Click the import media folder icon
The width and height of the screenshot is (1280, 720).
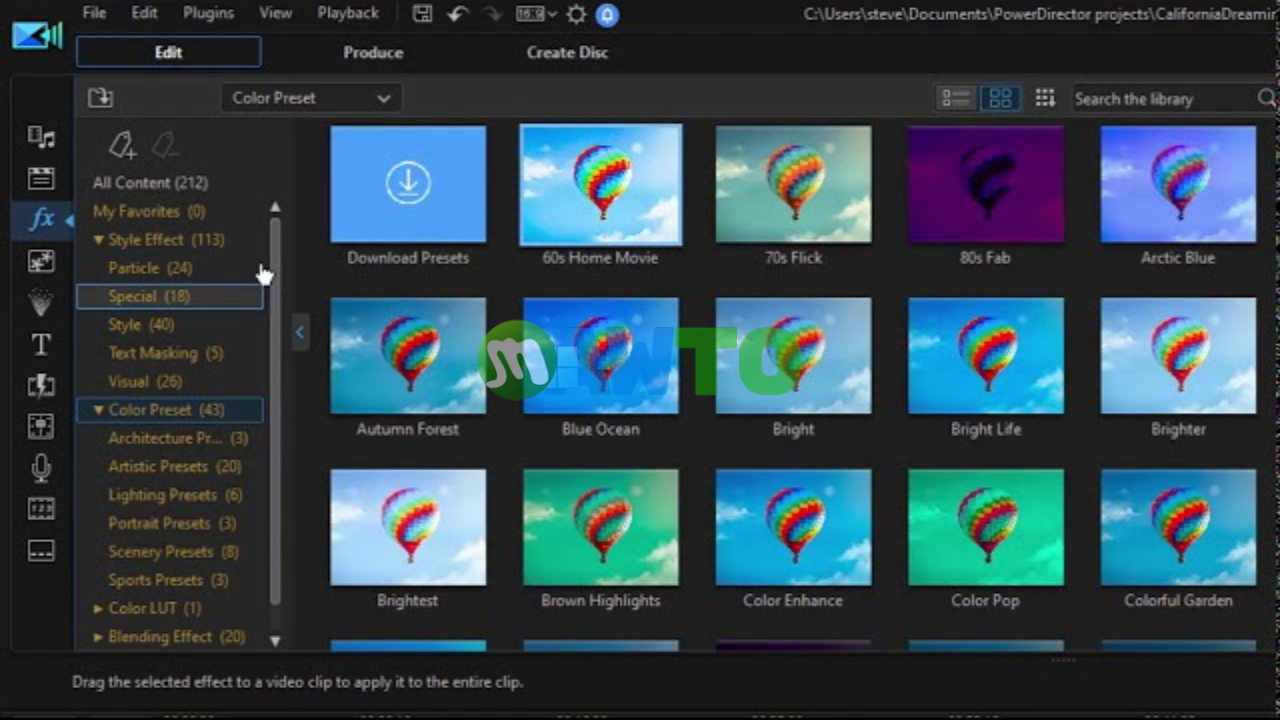click(101, 97)
